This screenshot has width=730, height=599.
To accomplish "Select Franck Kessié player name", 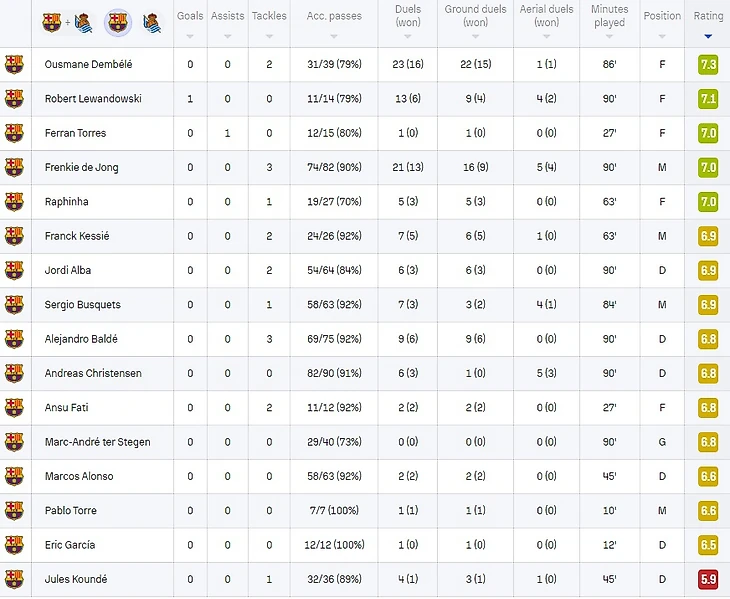I will coord(77,236).
